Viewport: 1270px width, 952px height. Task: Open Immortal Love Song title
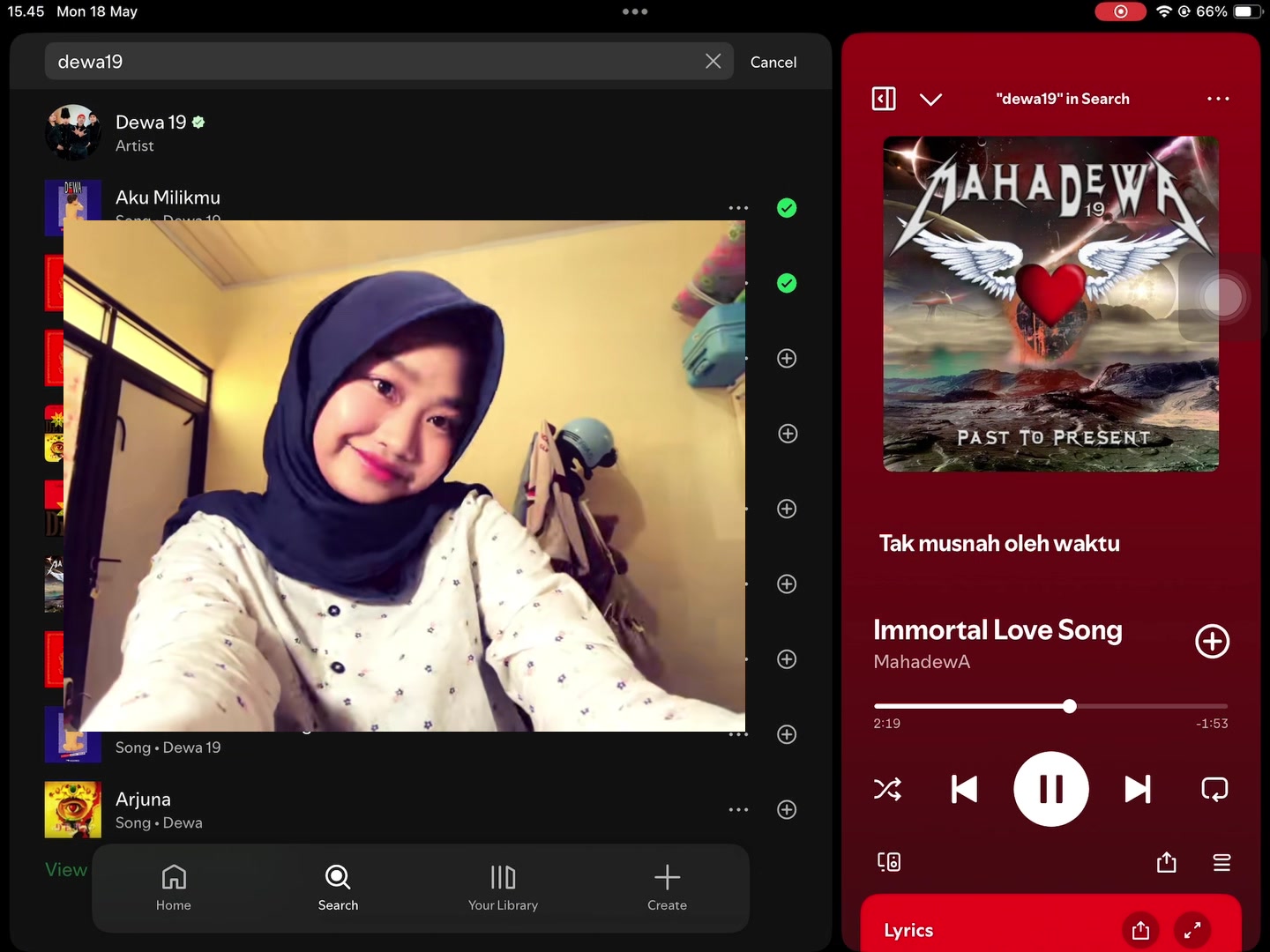pyautogui.click(x=997, y=629)
